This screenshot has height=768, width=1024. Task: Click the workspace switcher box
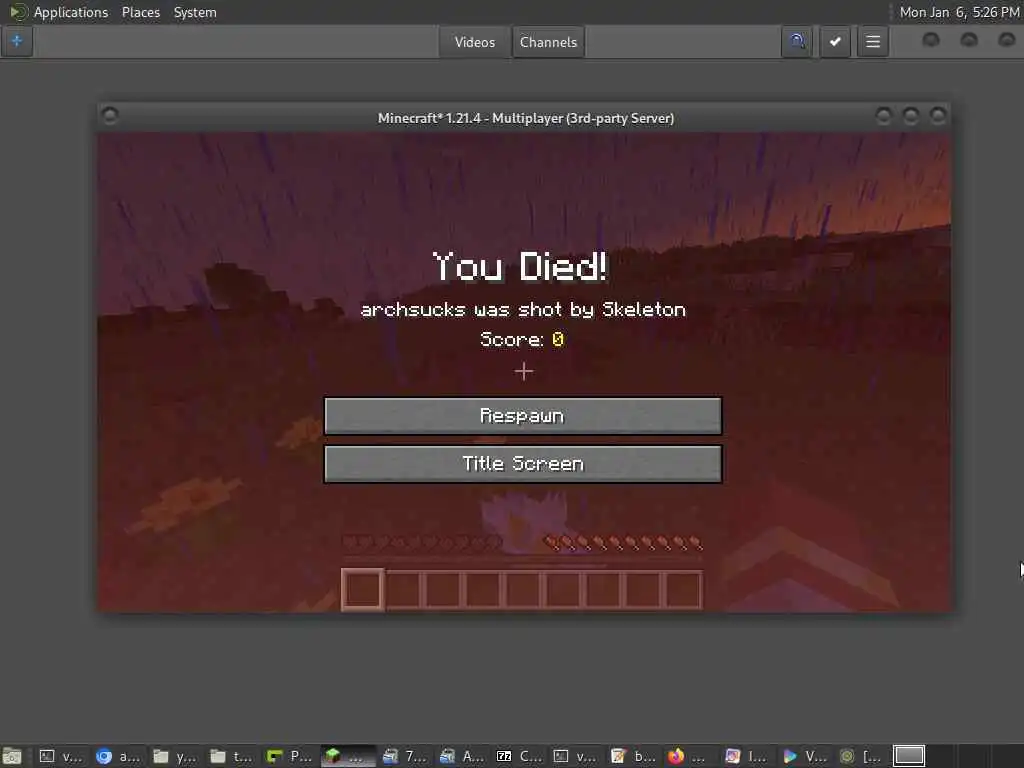pos(909,756)
